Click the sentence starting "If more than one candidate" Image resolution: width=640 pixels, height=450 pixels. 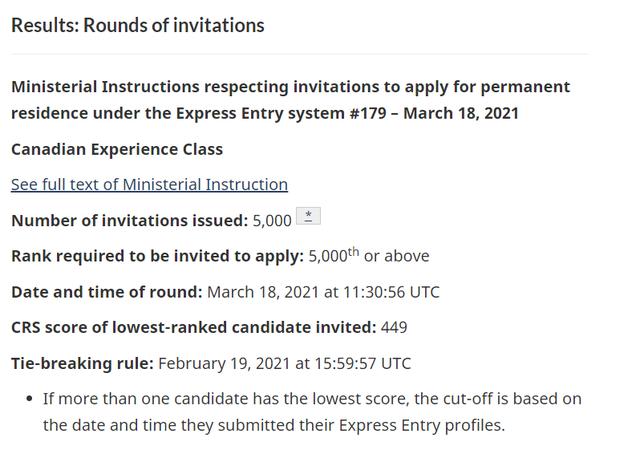tap(312, 399)
